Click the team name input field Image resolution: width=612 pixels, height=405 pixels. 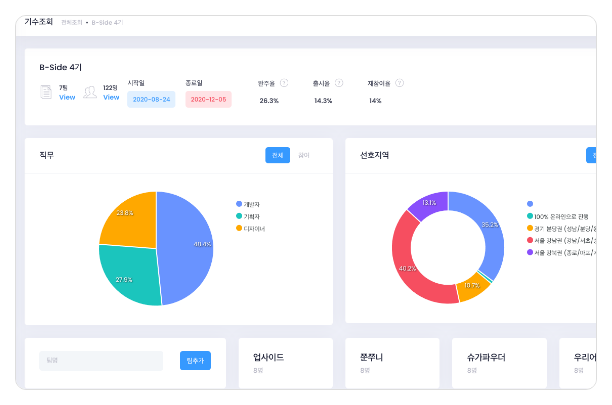(102, 361)
